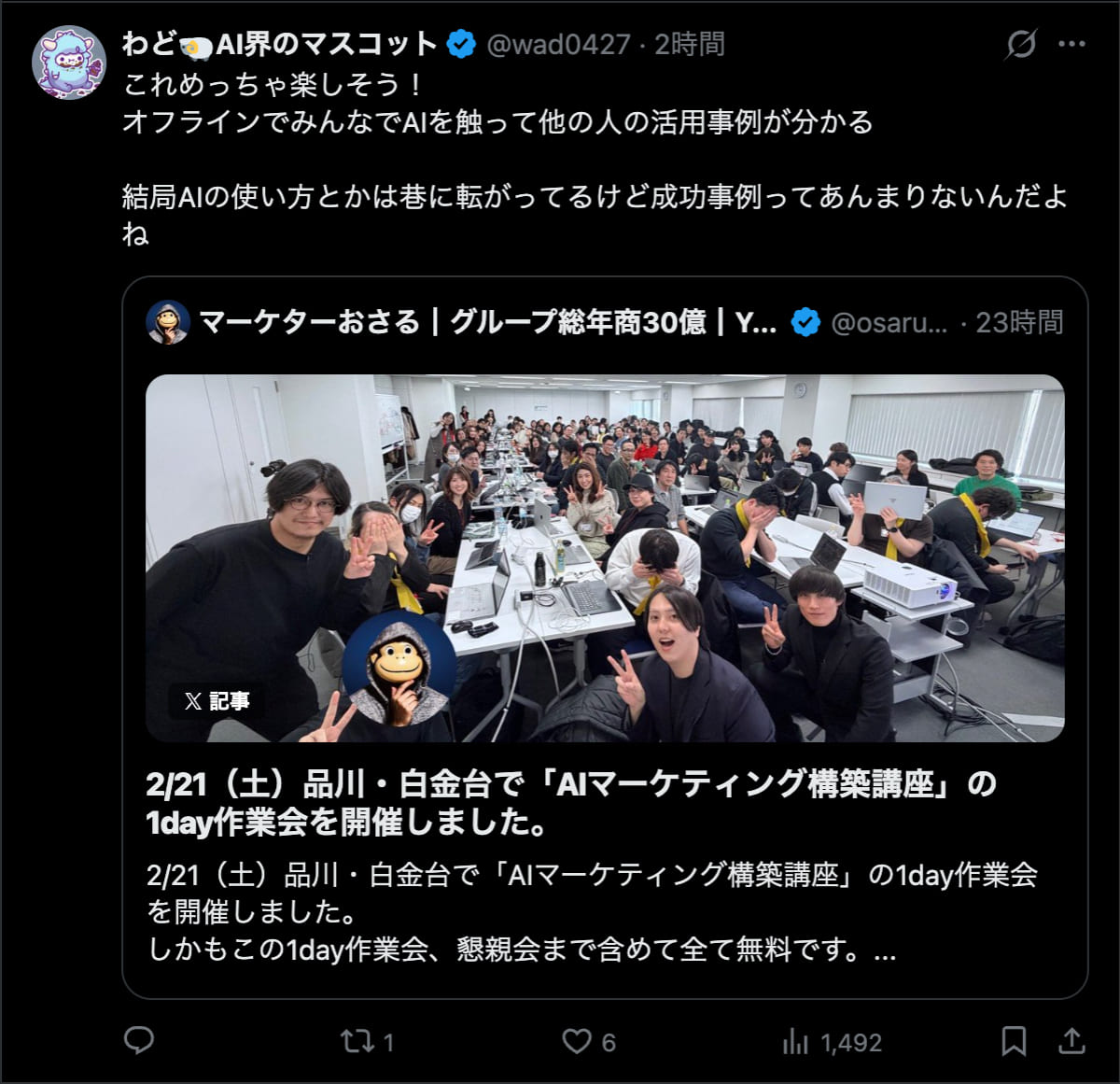Repost this tweet using the retweet icon
The width and height of the screenshot is (1120, 1084).
coord(357,1041)
